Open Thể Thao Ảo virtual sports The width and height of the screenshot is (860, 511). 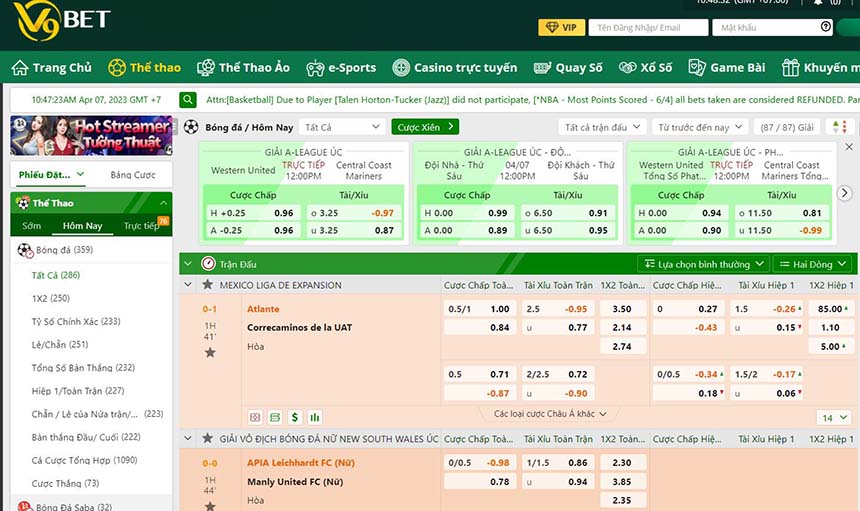(x=243, y=67)
